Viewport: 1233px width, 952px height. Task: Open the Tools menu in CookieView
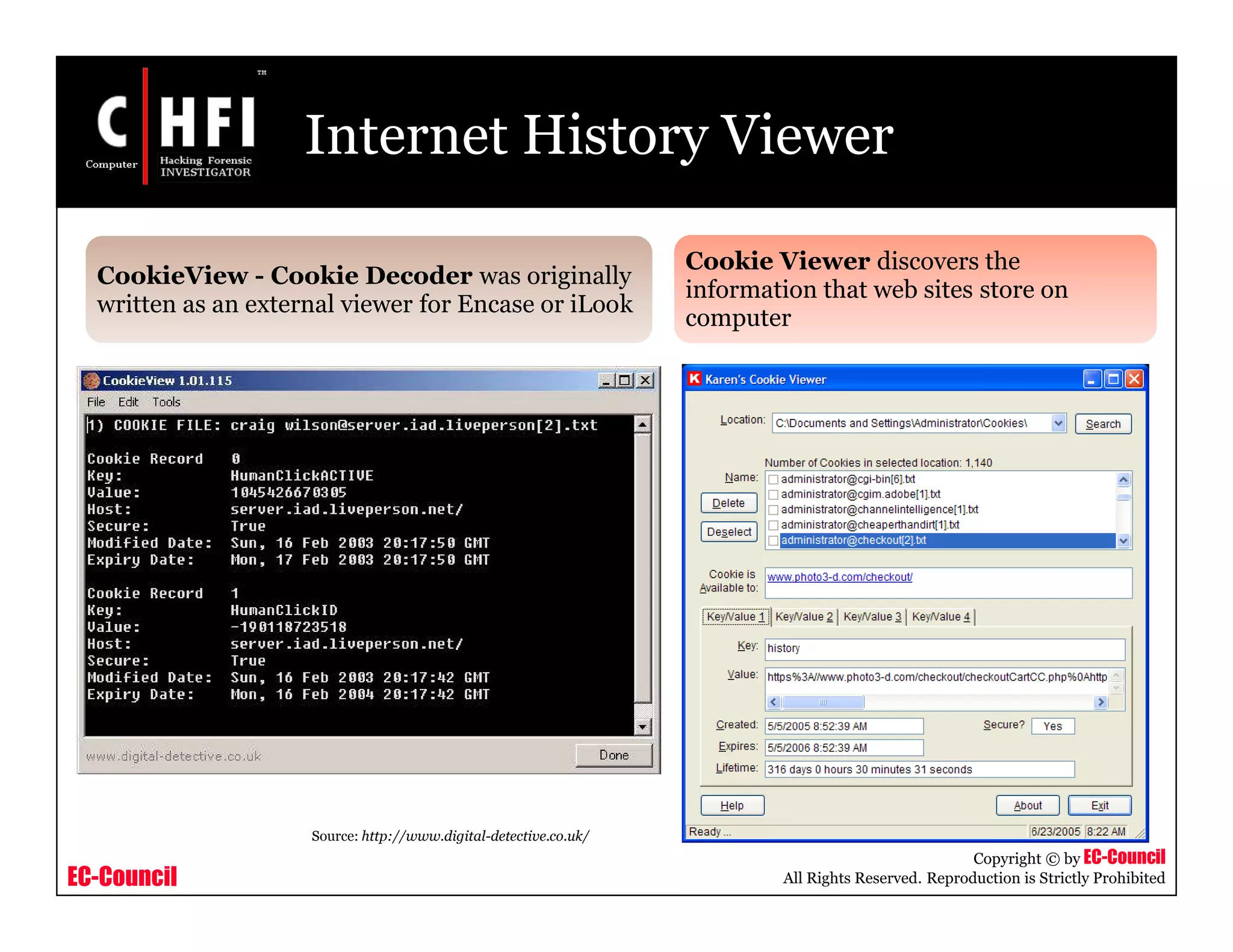pyautogui.click(x=166, y=402)
